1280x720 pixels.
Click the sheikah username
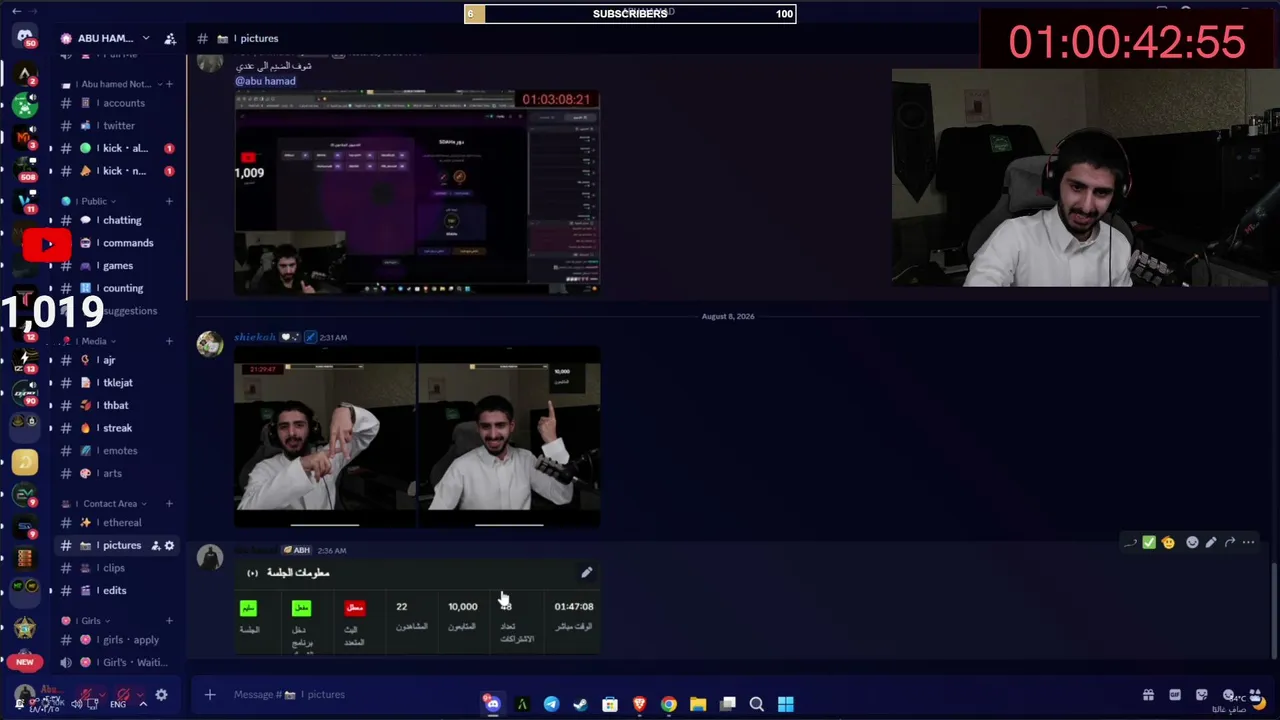pos(255,337)
